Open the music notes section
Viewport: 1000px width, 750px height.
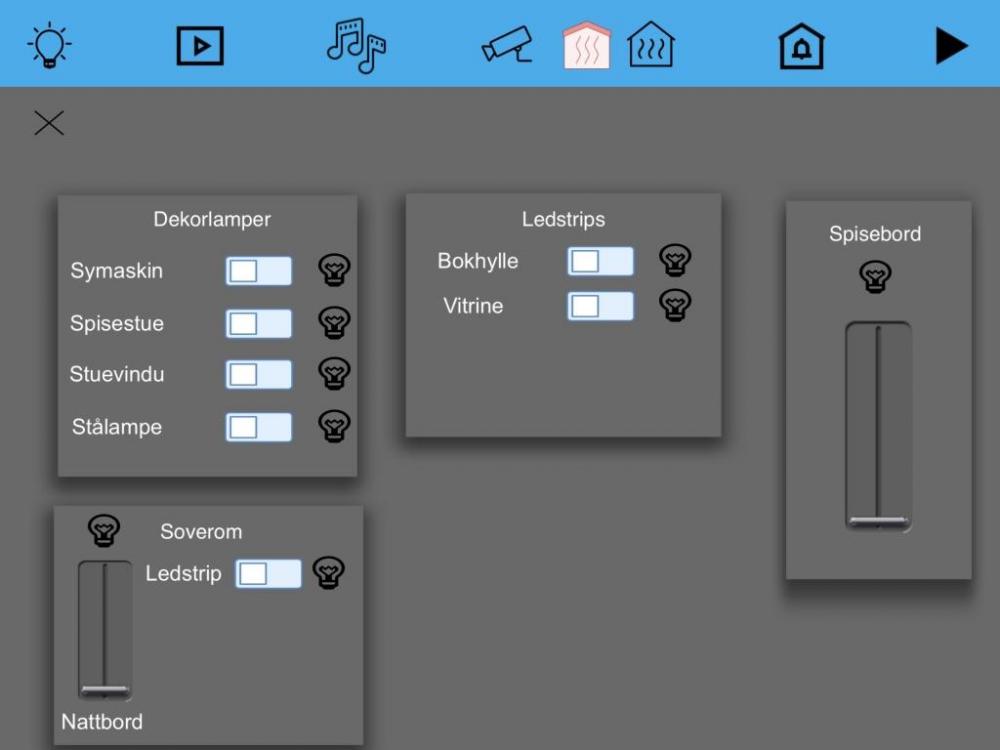tap(356, 45)
